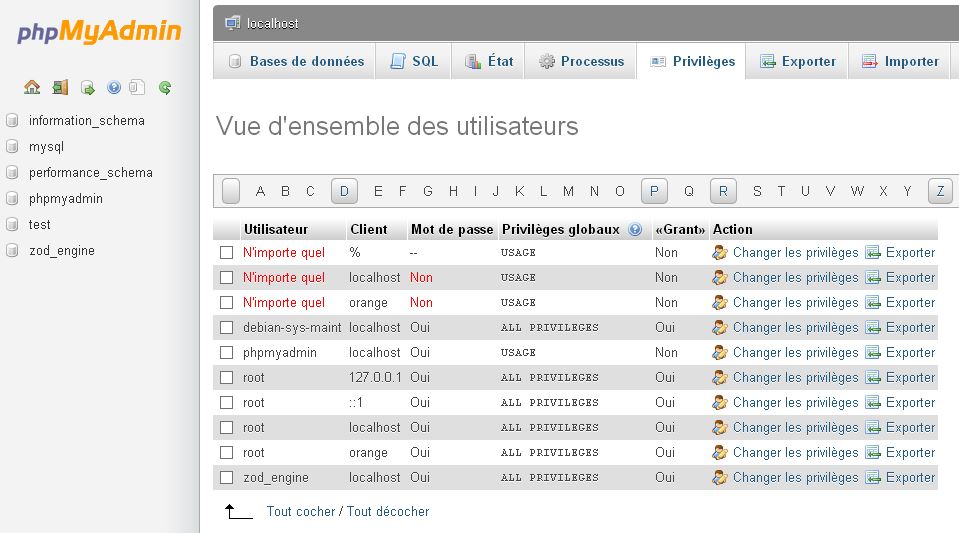Viewport: 959px width, 533px height.
Task: Click the log out door icon
Action: click(x=60, y=88)
